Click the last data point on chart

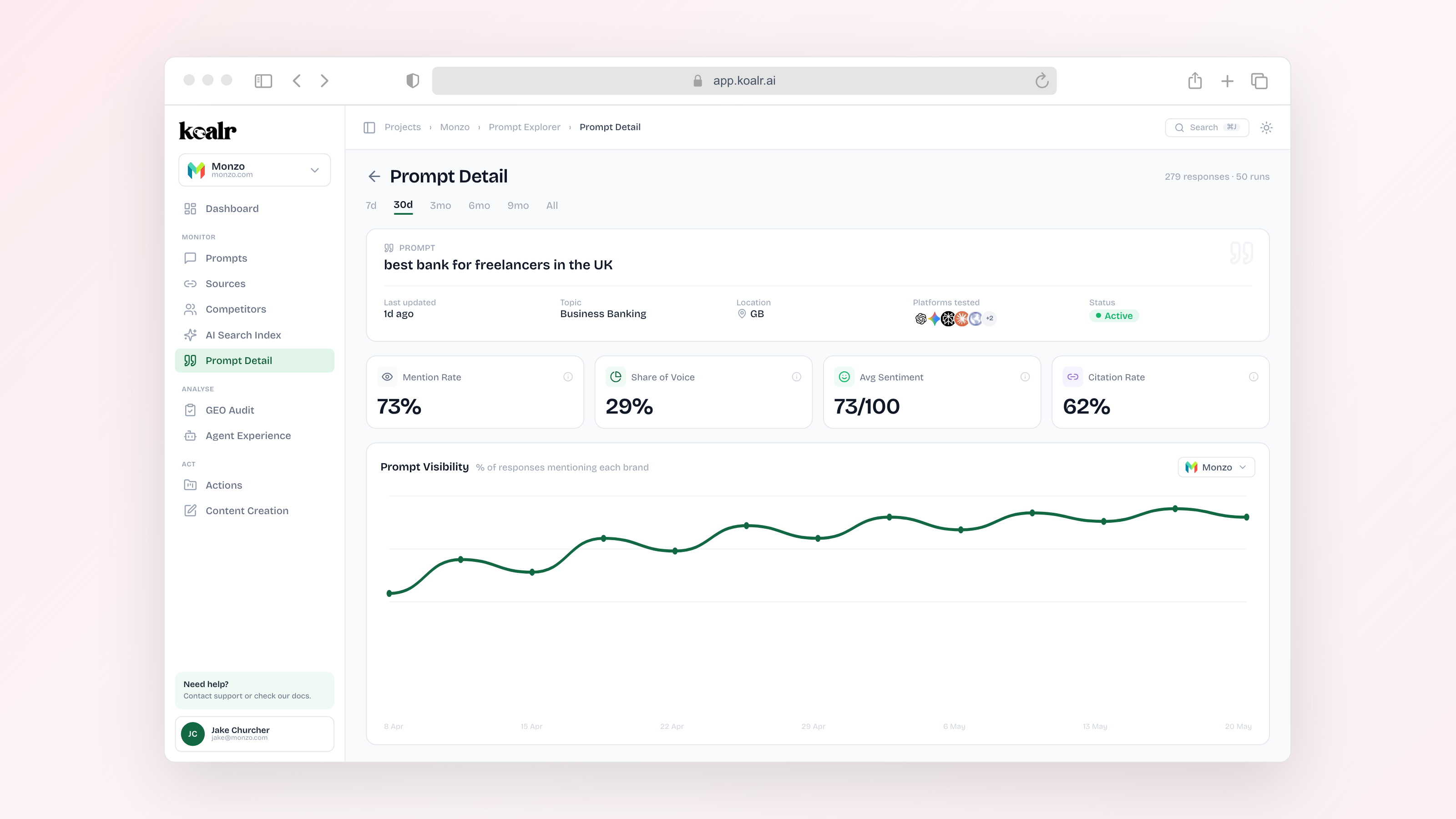(x=1247, y=517)
